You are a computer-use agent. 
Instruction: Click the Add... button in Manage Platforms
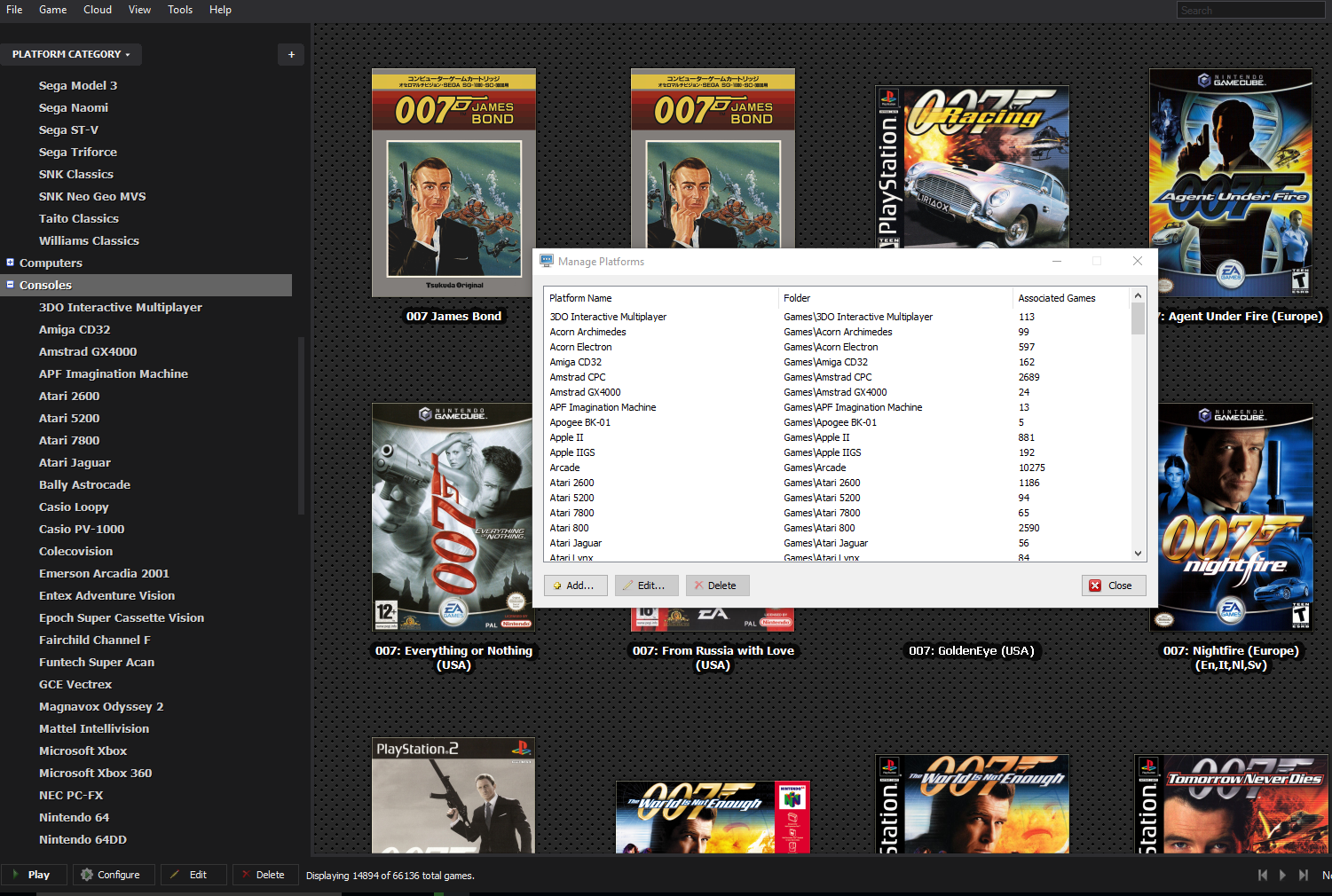[576, 586]
